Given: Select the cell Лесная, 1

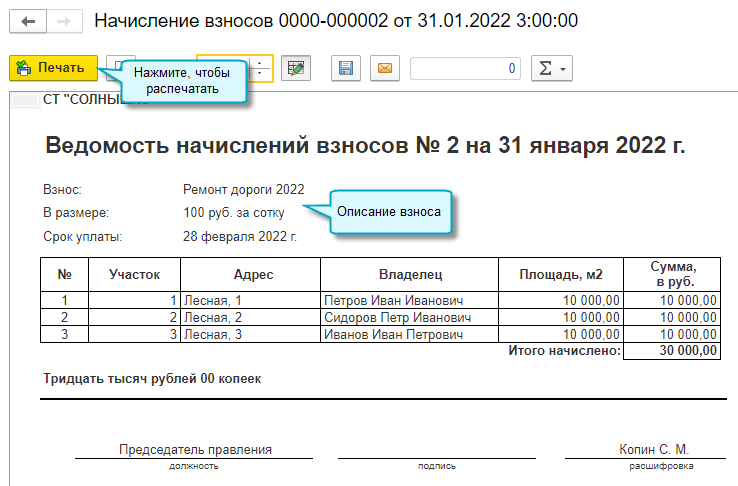Looking at the screenshot, I should coord(250,300).
